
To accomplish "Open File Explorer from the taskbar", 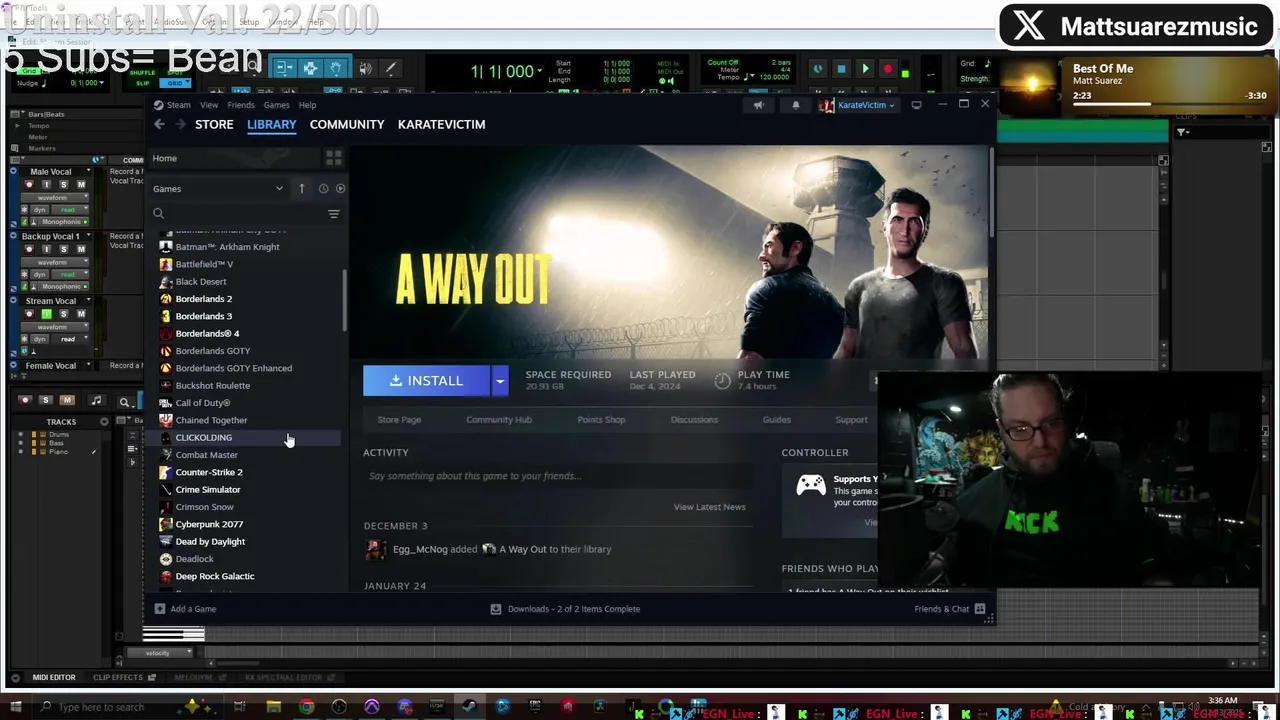I will pos(273,708).
